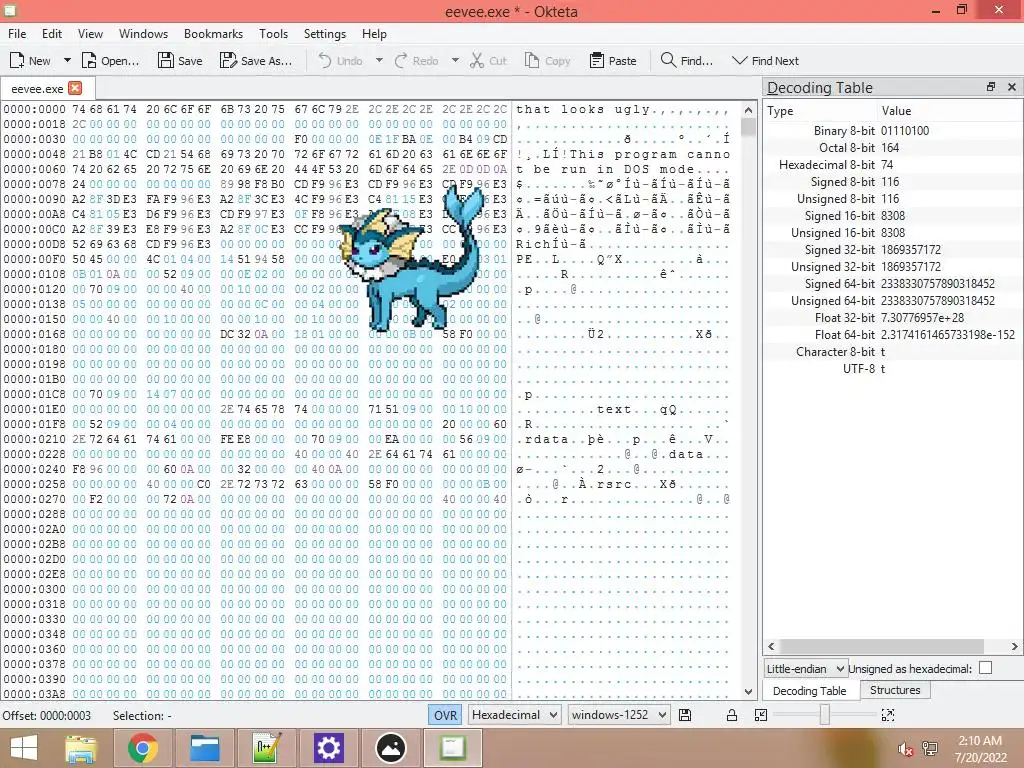Click 'that looks ugly' in character column

583,109
